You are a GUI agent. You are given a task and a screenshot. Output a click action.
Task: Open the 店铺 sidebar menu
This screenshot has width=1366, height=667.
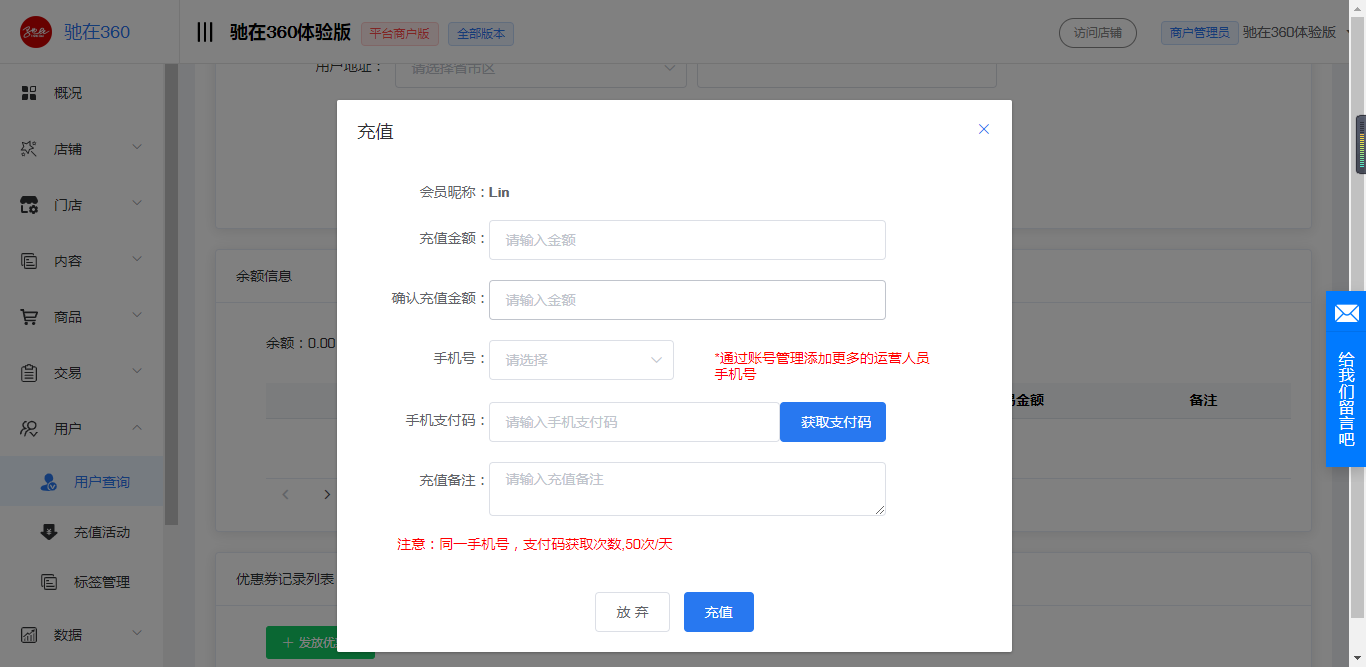click(x=82, y=149)
